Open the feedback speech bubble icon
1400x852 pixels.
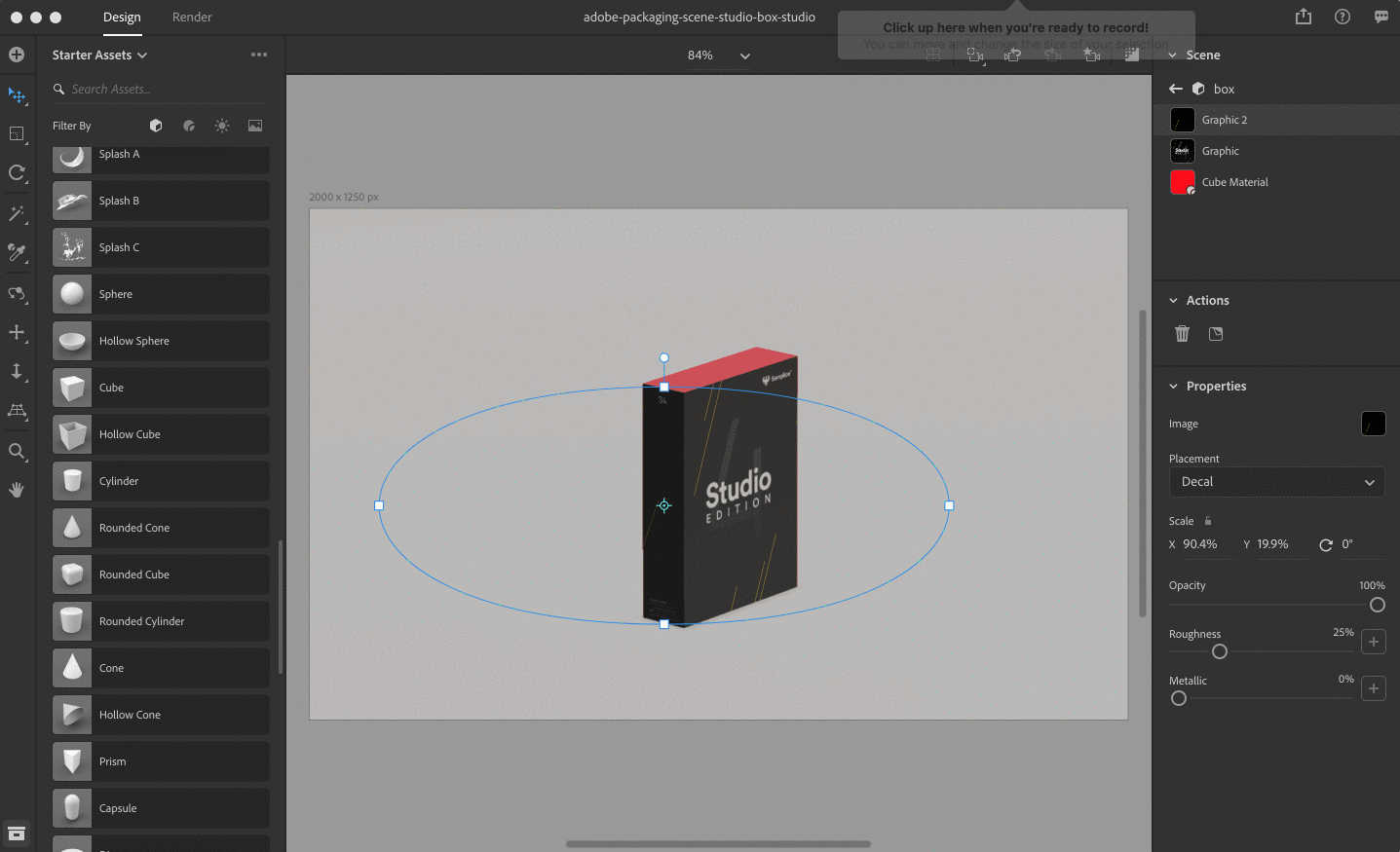pos(1381,17)
